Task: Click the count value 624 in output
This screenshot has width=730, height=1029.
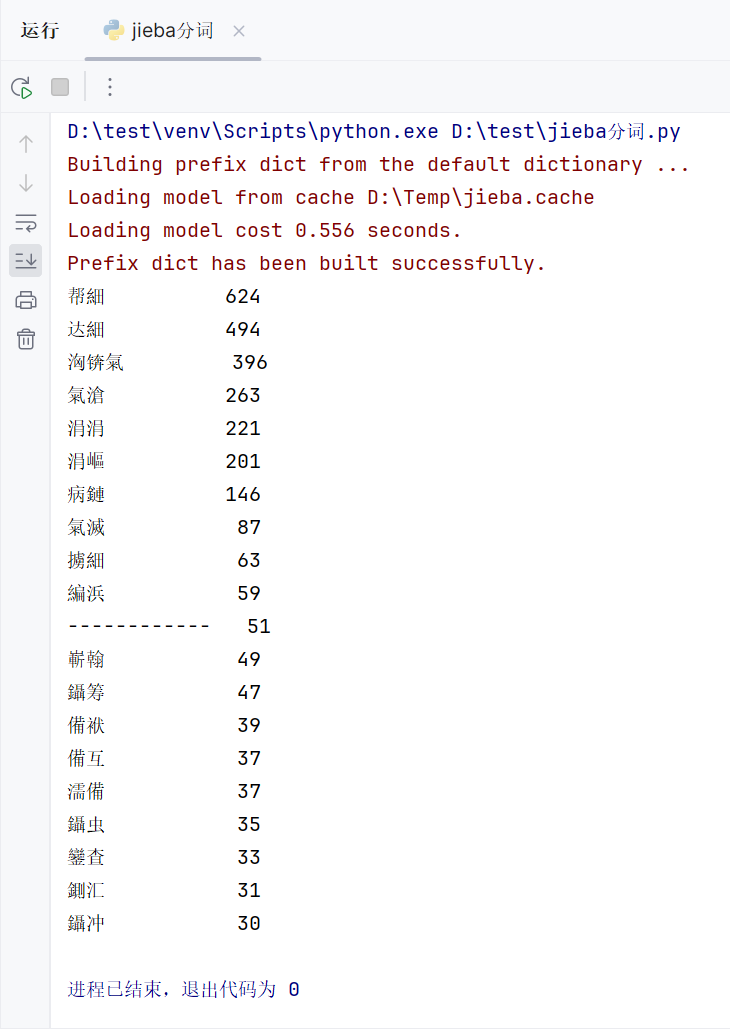Action: tap(243, 296)
